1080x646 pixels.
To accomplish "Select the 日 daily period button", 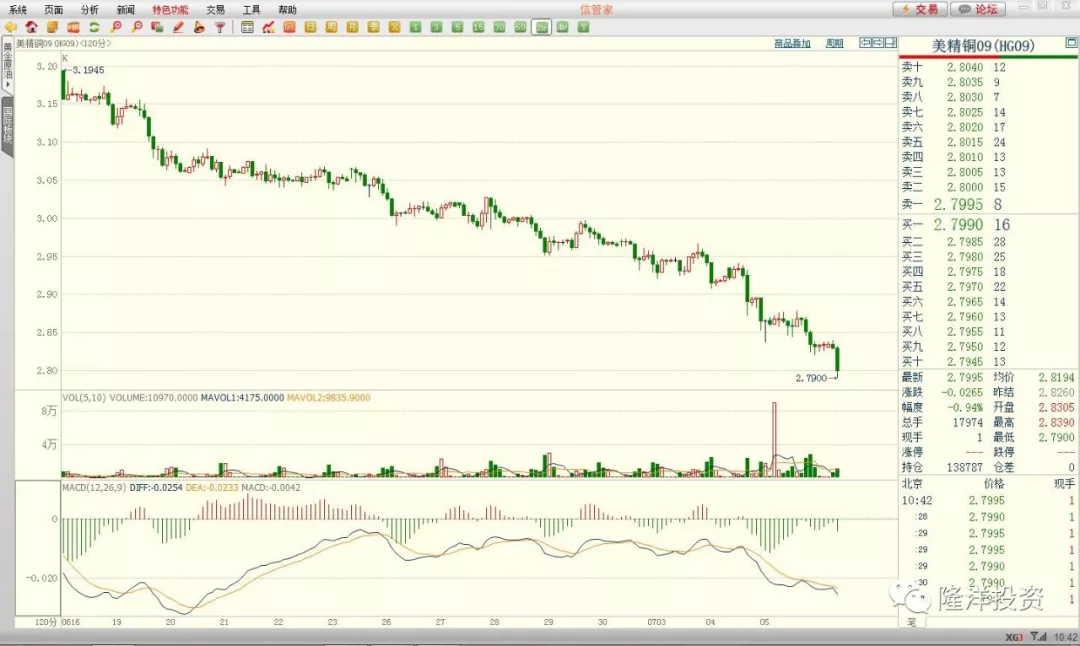I will tap(311, 27).
